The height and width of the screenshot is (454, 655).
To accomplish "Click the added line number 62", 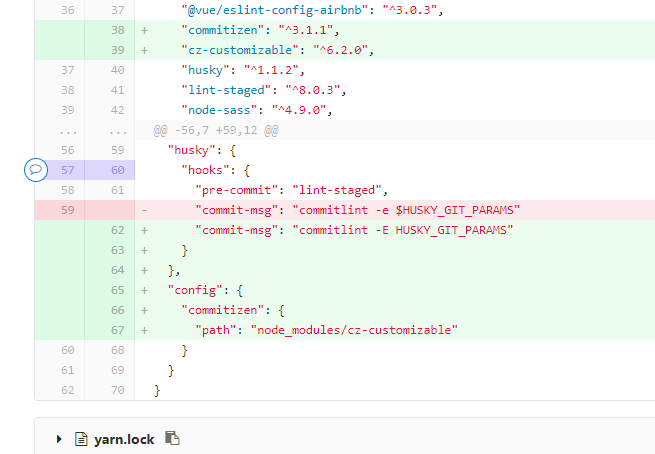I will (117, 230).
